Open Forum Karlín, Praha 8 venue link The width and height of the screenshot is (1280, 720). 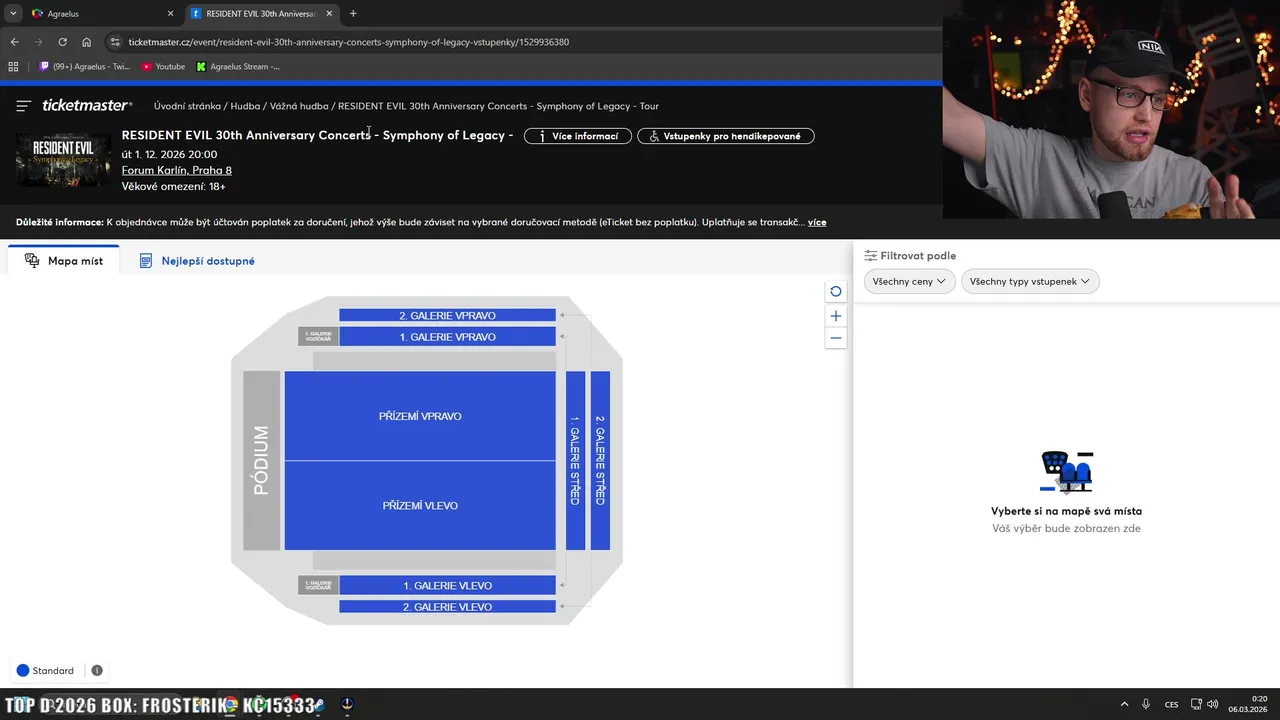pyautogui.click(x=177, y=171)
